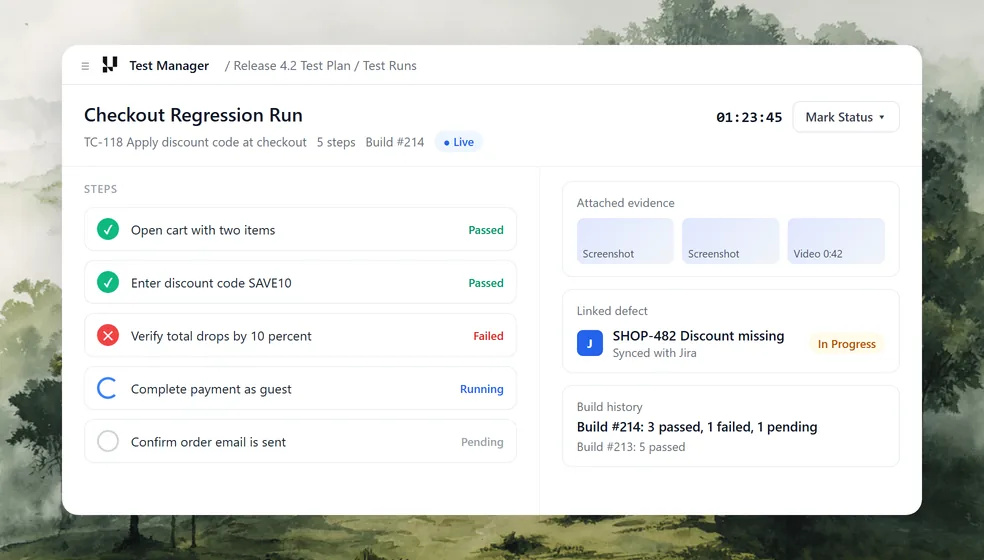The width and height of the screenshot is (984, 560).
Task: Click the 5 steps label
Action: coord(336,142)
